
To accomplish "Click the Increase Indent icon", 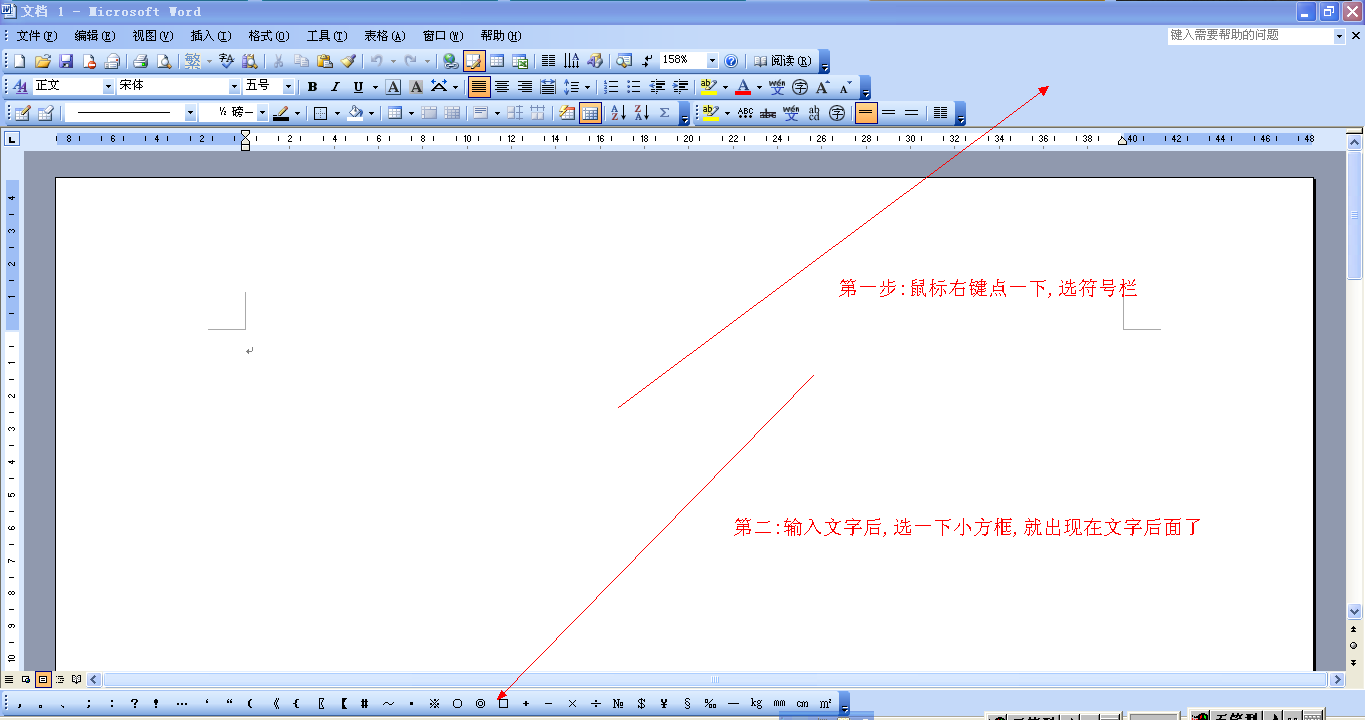I will (680, 87).
